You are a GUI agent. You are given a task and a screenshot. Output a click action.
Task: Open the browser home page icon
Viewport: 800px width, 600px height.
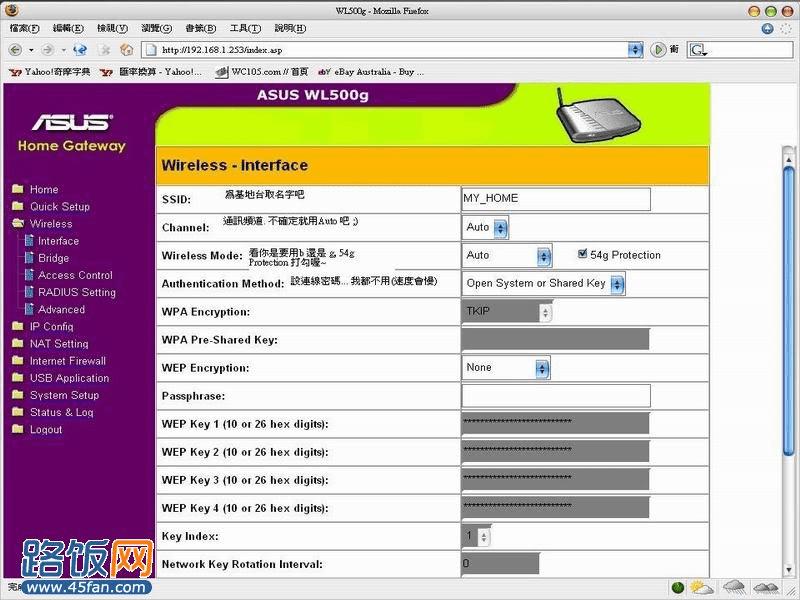point(126,49)
